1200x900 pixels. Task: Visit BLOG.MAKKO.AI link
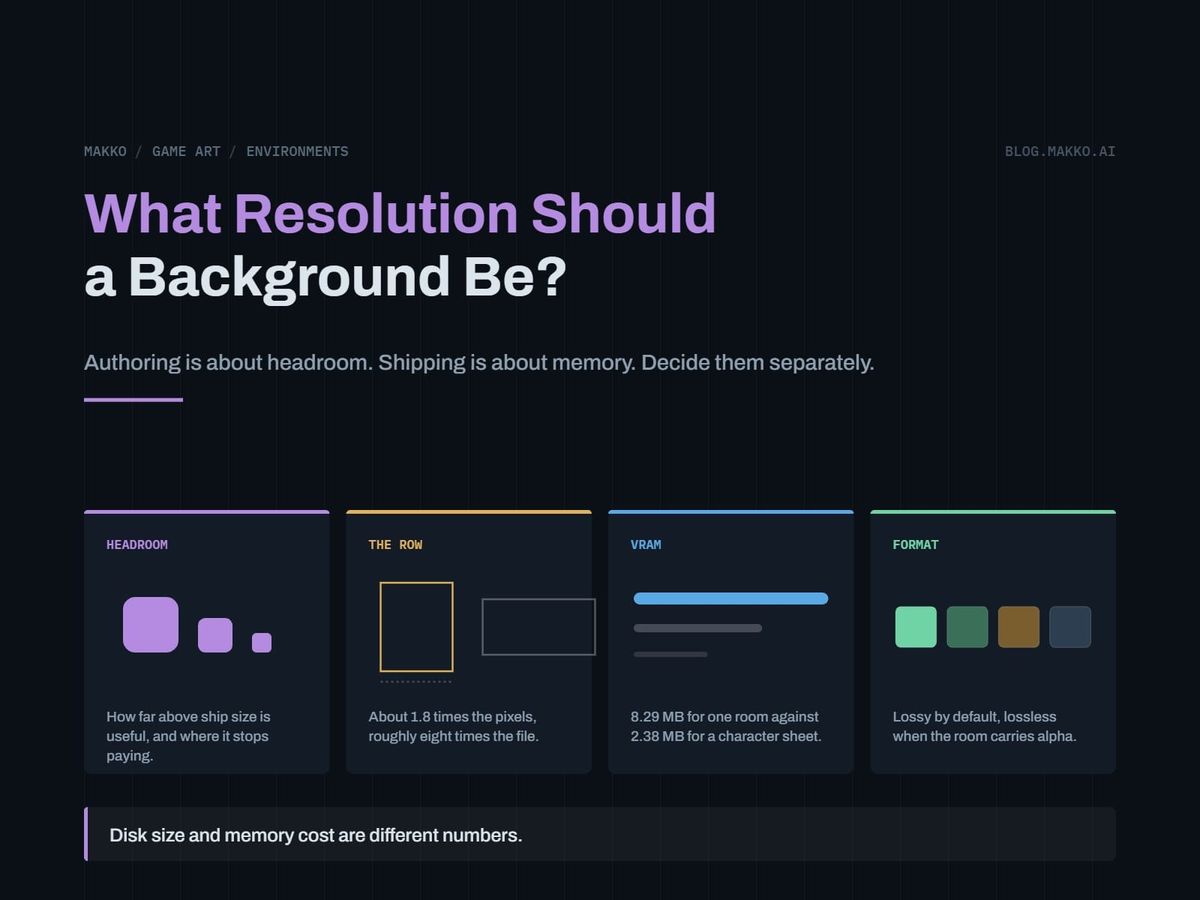[x=1060, y=151]
